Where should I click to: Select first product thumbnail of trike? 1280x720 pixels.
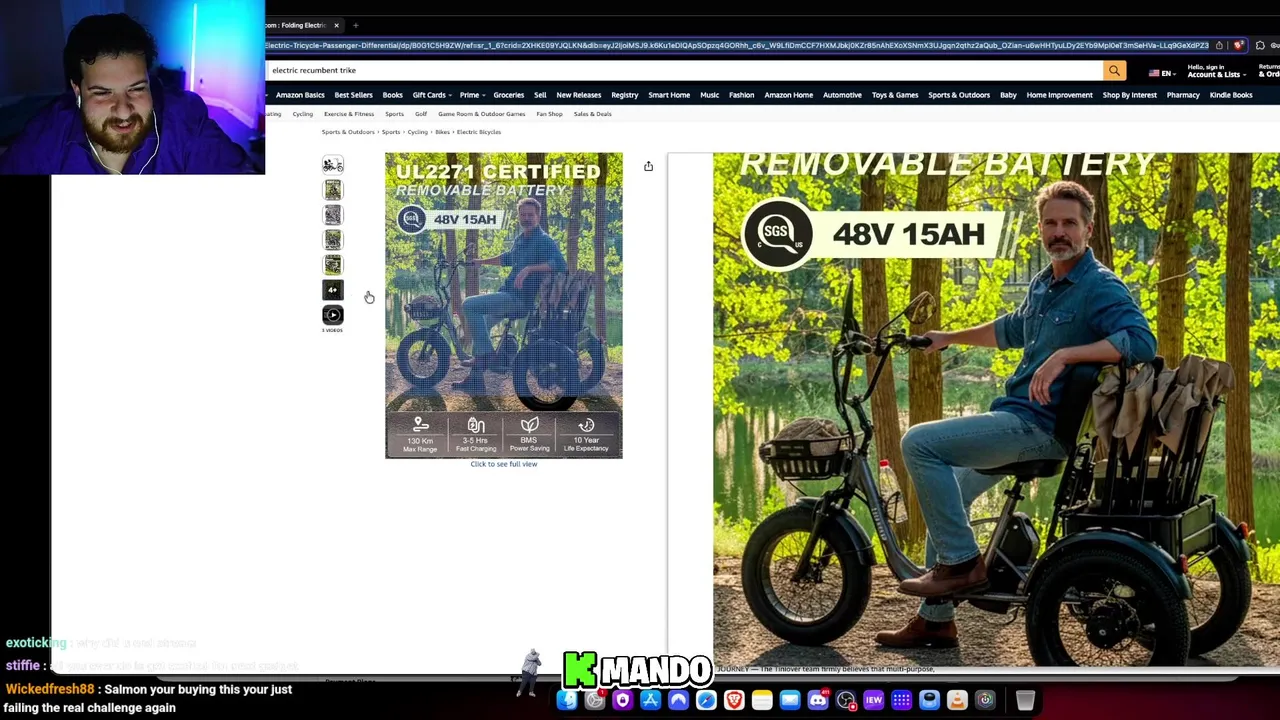pos(333,165)
